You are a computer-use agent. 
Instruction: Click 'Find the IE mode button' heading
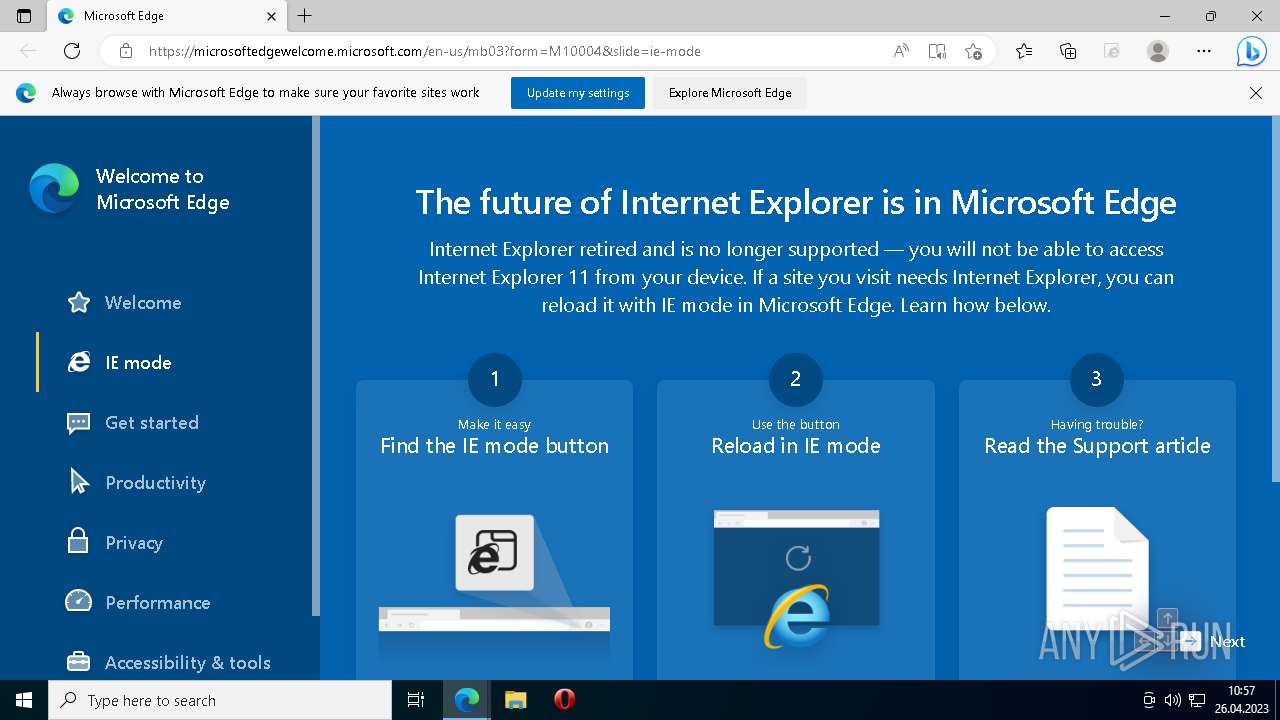pyautogui.click(x=494, y=446)
